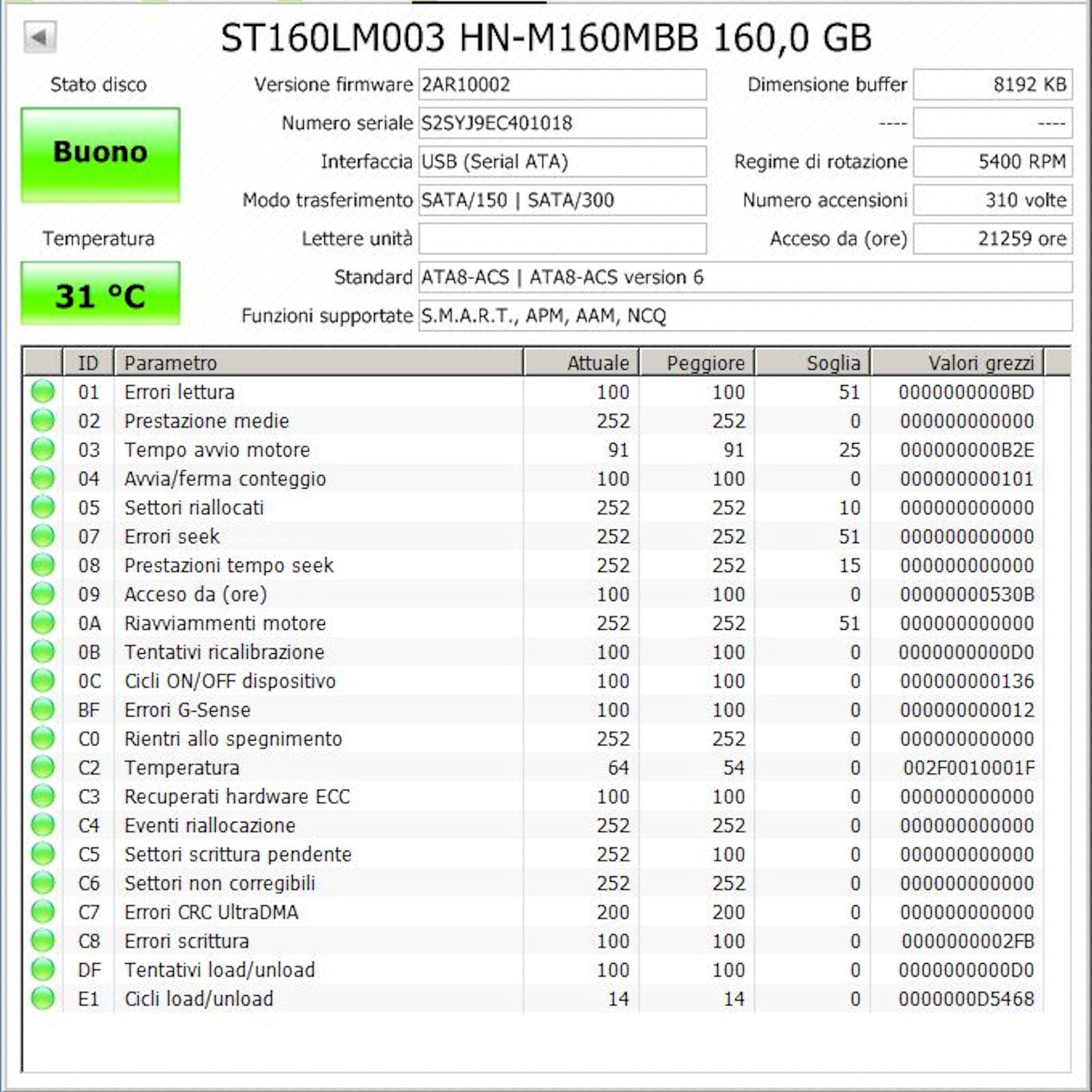Click the green status icon for Recuperati hardware ECC
Screen dimensions: 1092x1092
pos(43,796)
